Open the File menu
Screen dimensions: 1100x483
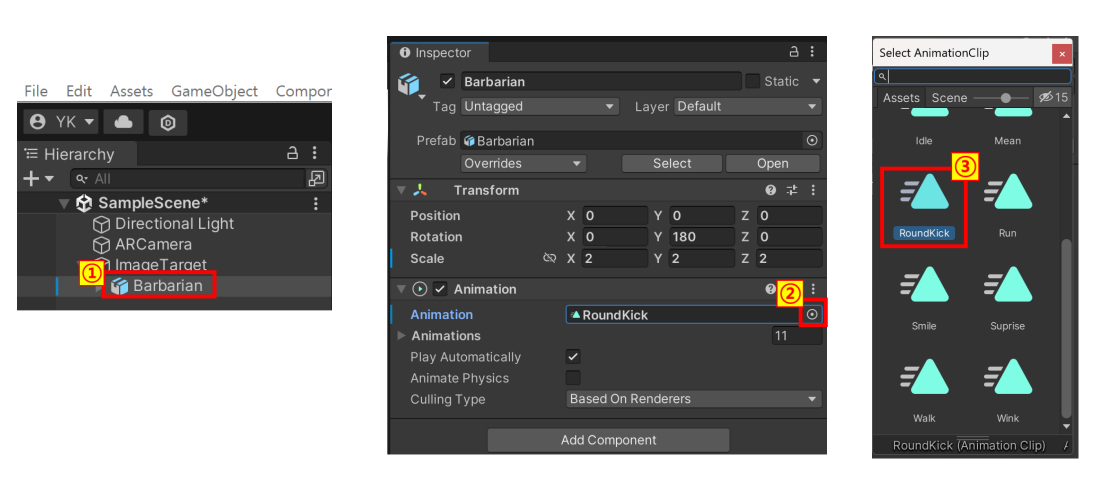click(36, 91)
